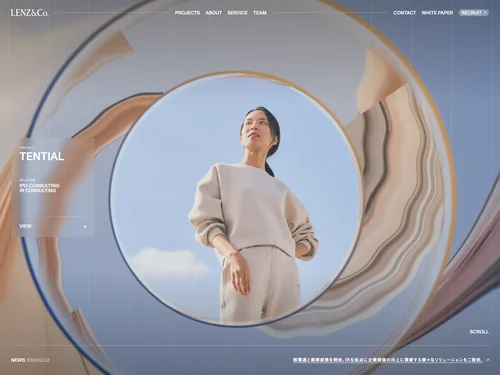Click the LENZ&Co. logo
500x375 pixels.
click(x=30, y=13)
